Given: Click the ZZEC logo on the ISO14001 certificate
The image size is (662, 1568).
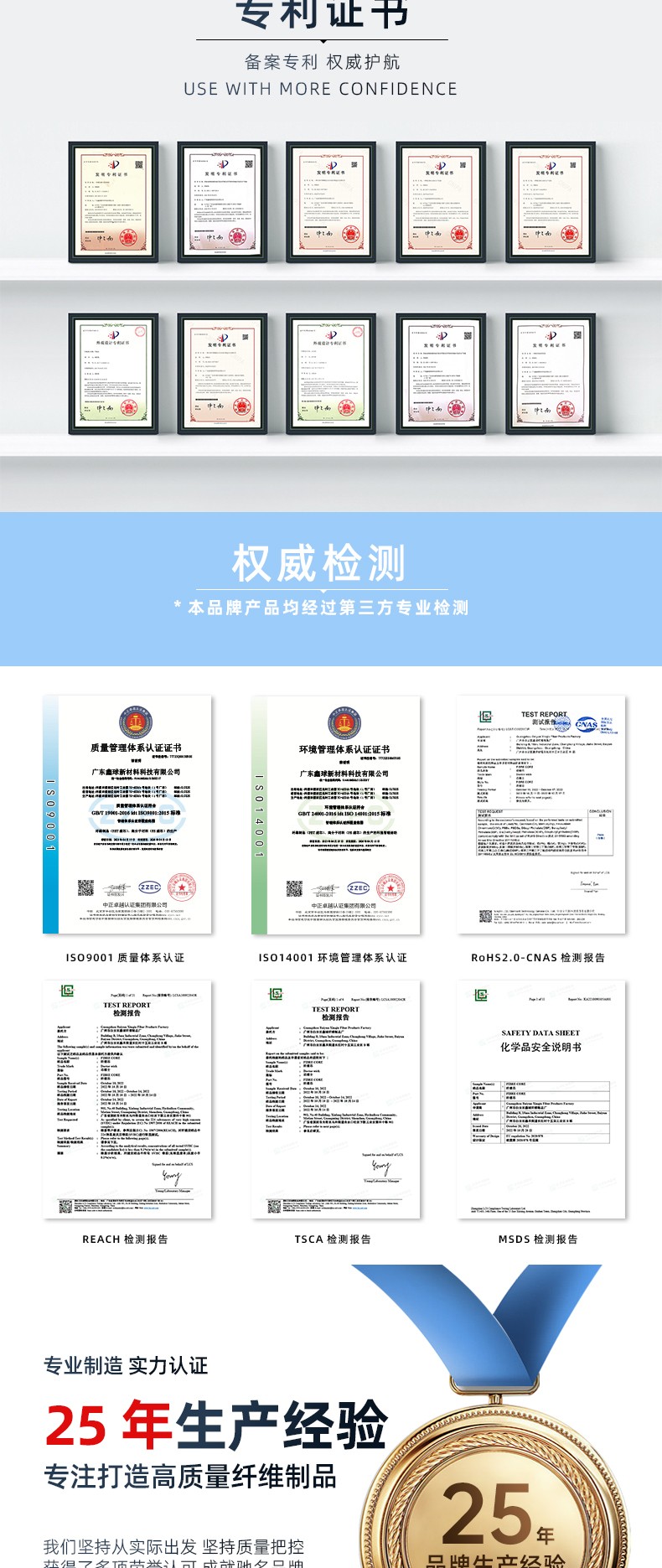Looking at the screenshot, I should pos(359,888).
